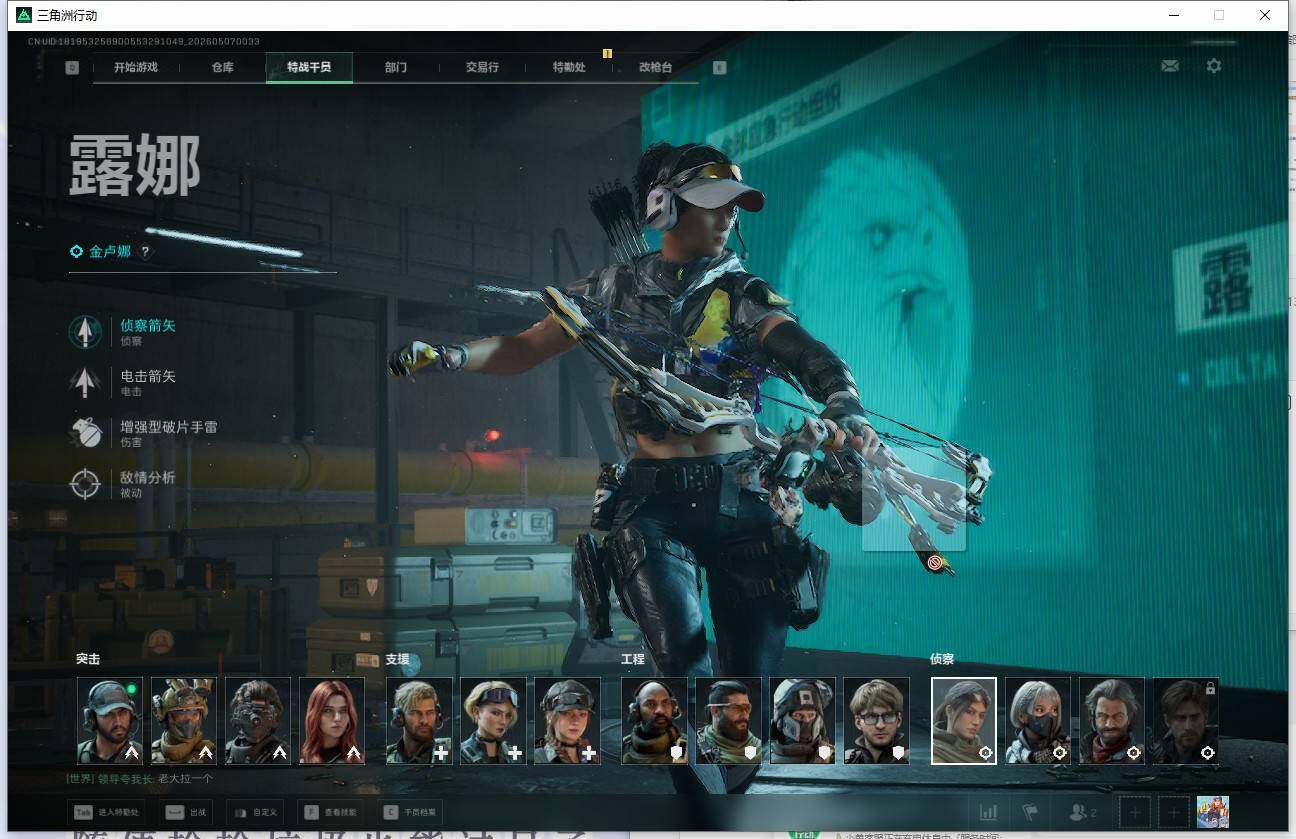Select the 侦察箭矢 skill icon
Viewport: 1296px width, 839px height.
click(85, 332)
